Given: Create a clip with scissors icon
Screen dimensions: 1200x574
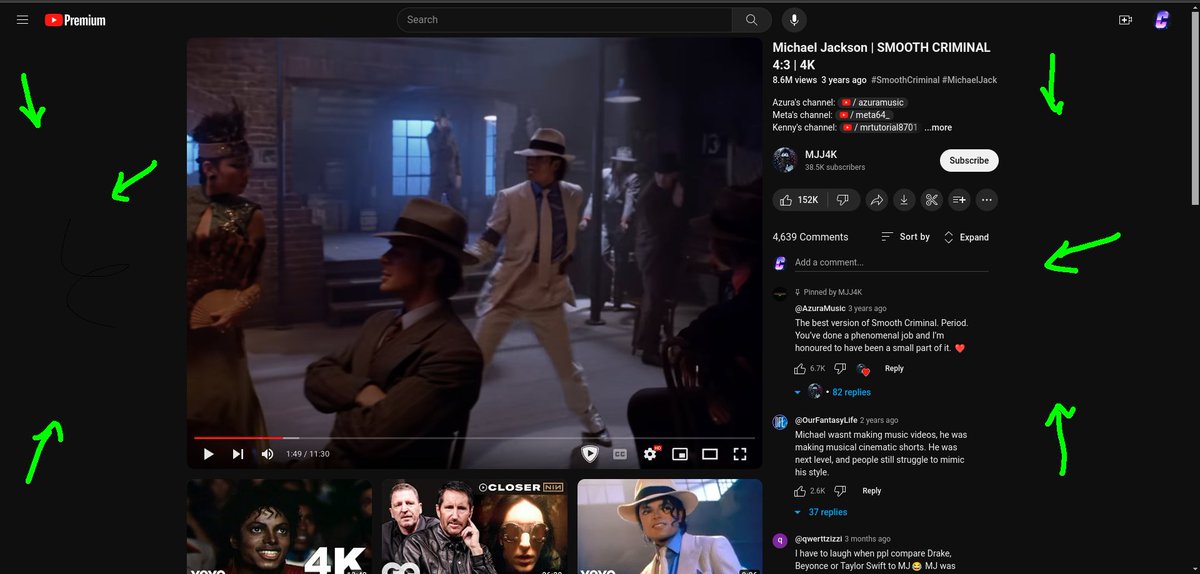Looking at the screenshot, I should coord(931,200).
